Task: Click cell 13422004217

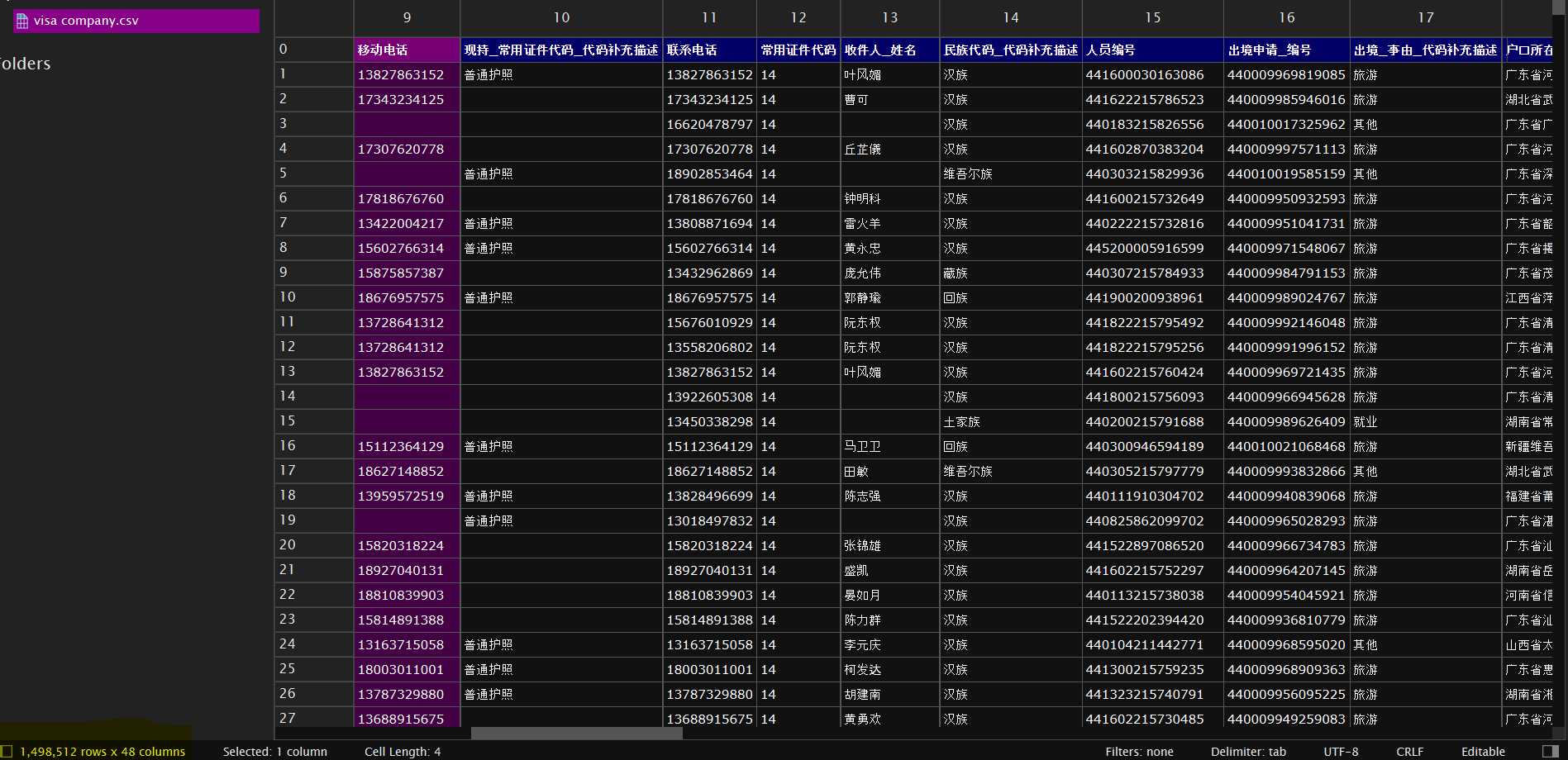Action: click(407, 223)
